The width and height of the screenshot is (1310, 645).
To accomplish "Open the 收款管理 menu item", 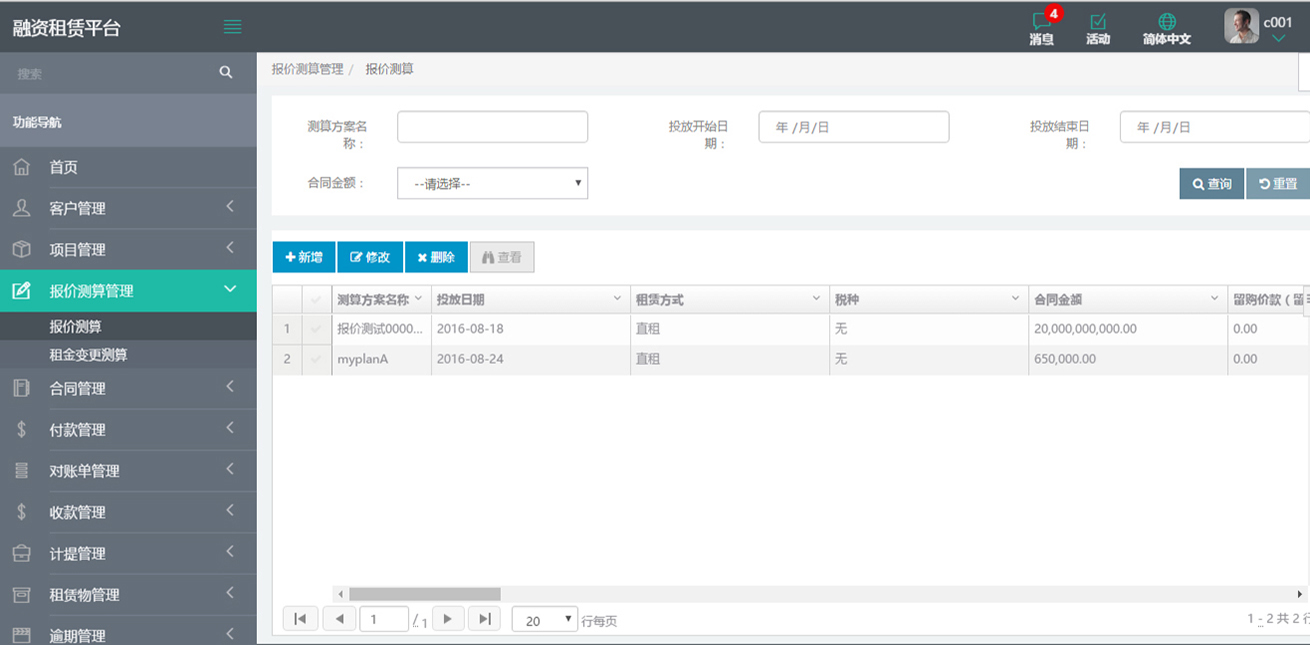I will tap(128, 512).
